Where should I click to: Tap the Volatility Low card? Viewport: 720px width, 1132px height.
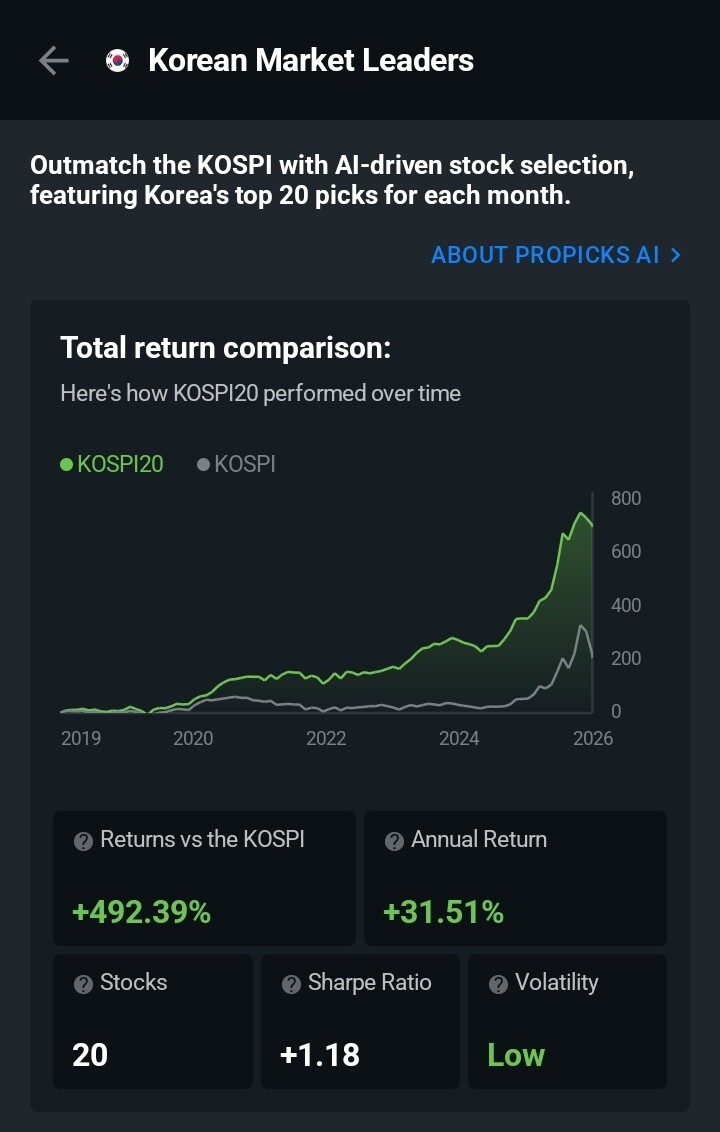568,1021
